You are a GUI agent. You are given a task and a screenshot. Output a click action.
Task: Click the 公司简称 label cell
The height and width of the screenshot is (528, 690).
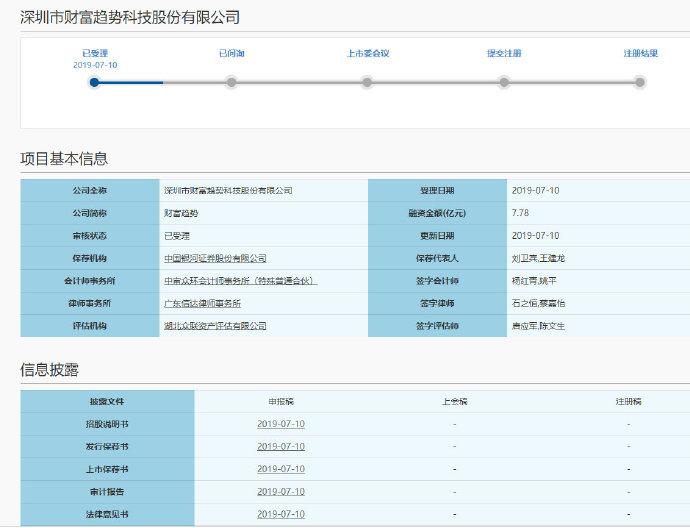pyautogui.click(x=90, y=213)
